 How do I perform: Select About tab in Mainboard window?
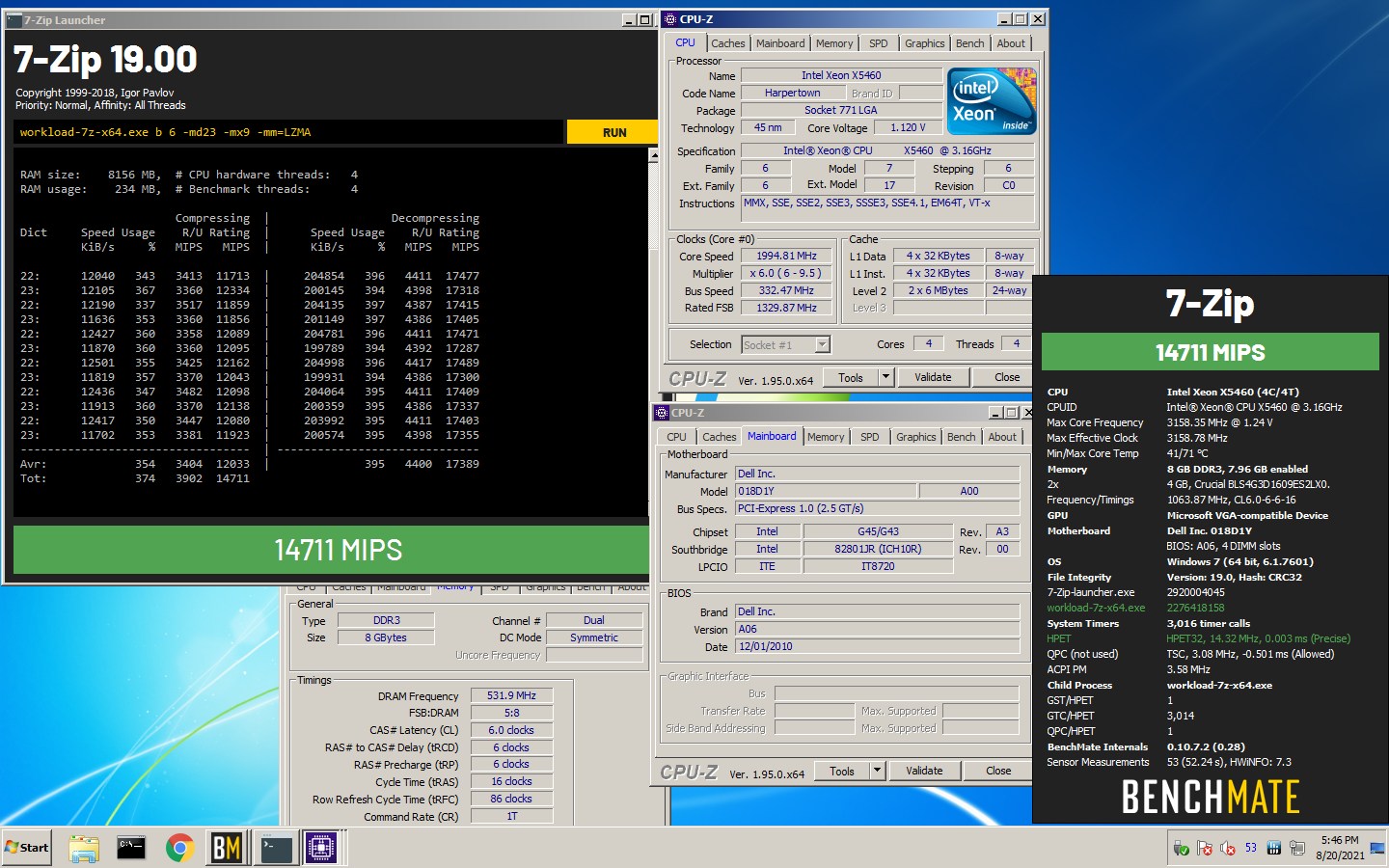(x=1002, y=437)
